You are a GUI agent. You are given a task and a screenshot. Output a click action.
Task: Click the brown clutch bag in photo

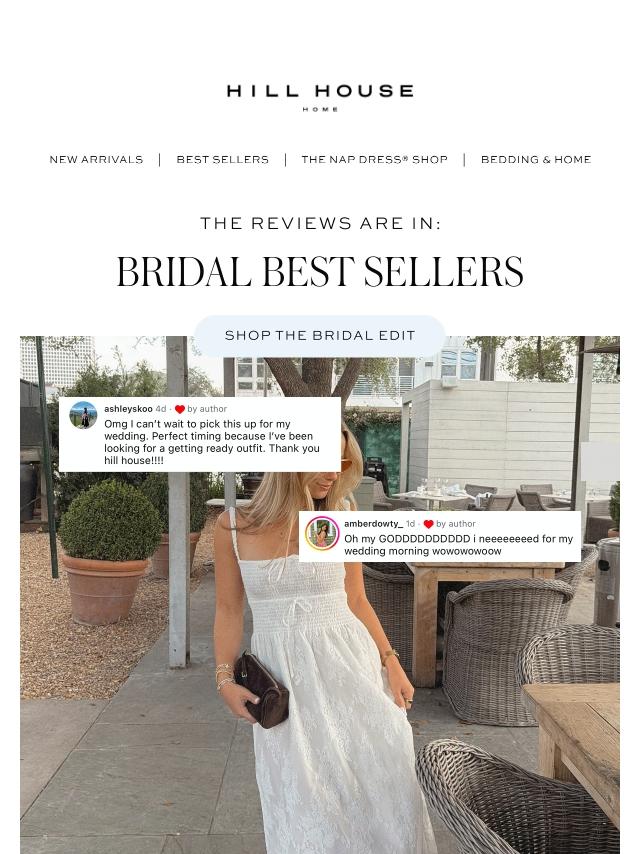click(x=263, y=690)
